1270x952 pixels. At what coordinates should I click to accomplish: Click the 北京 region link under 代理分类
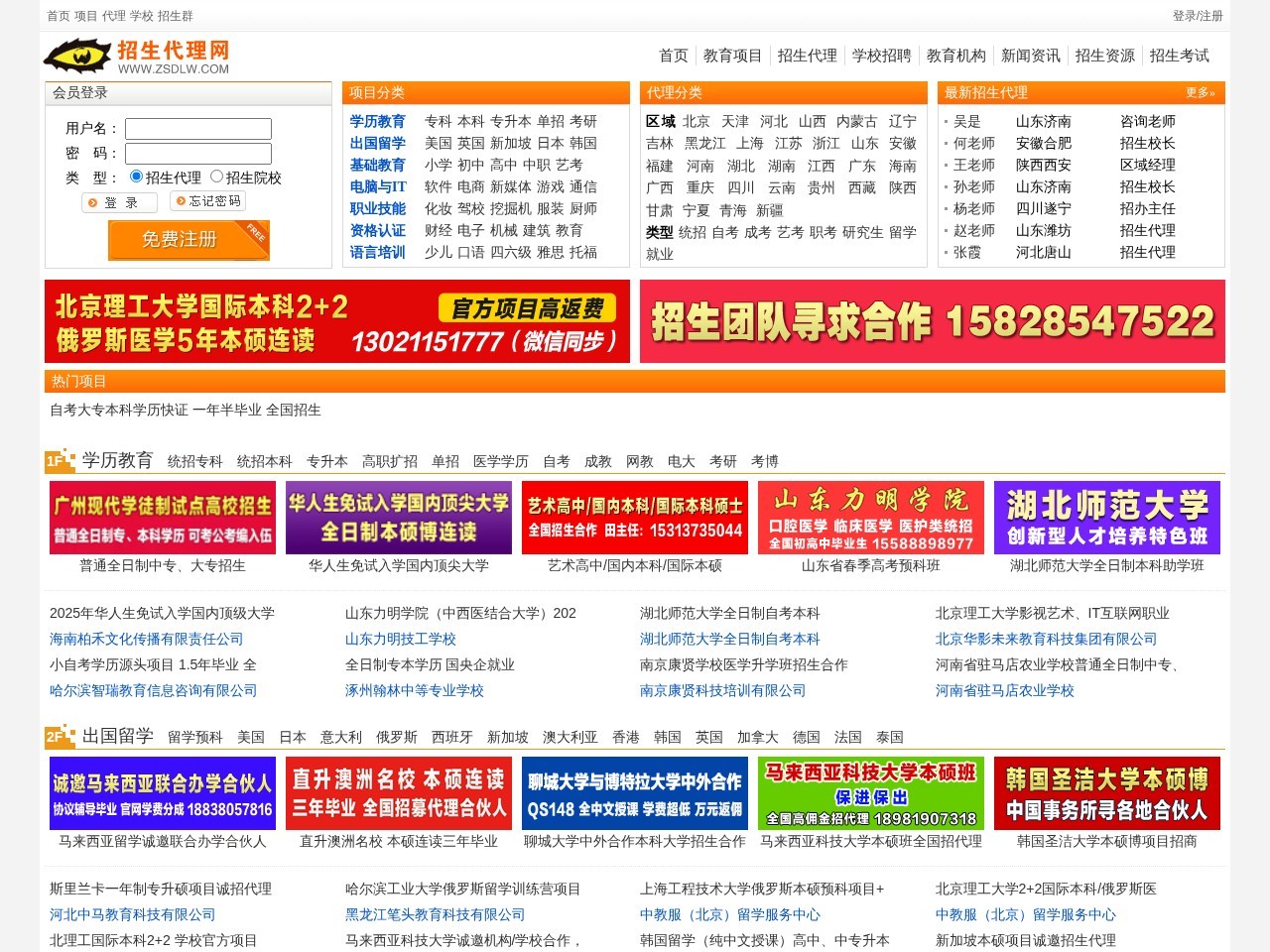pos(695,122)
